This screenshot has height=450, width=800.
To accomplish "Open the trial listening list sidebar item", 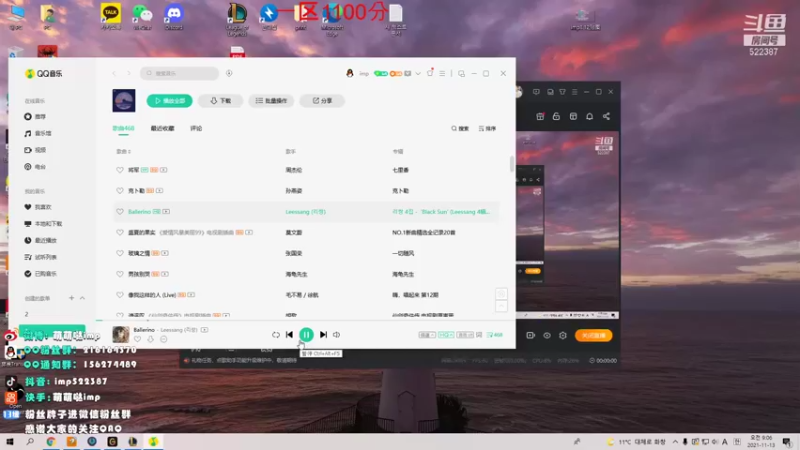I will click(x=40, y=257).
